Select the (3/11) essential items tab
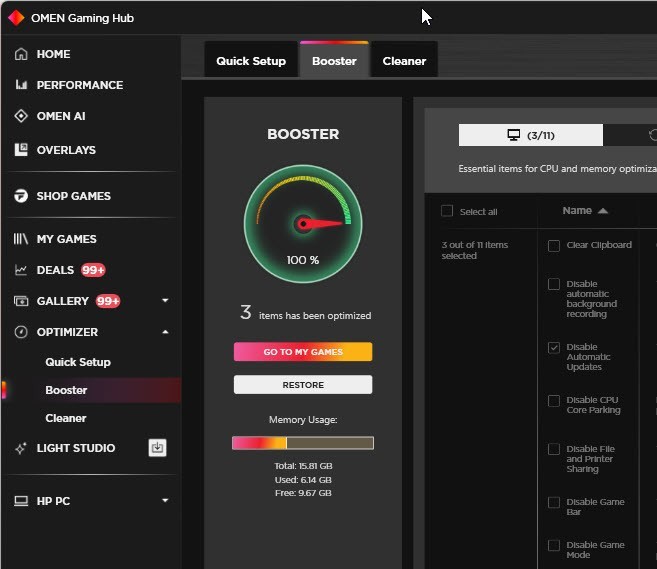The image size is (657, 569). click(530, 135)
